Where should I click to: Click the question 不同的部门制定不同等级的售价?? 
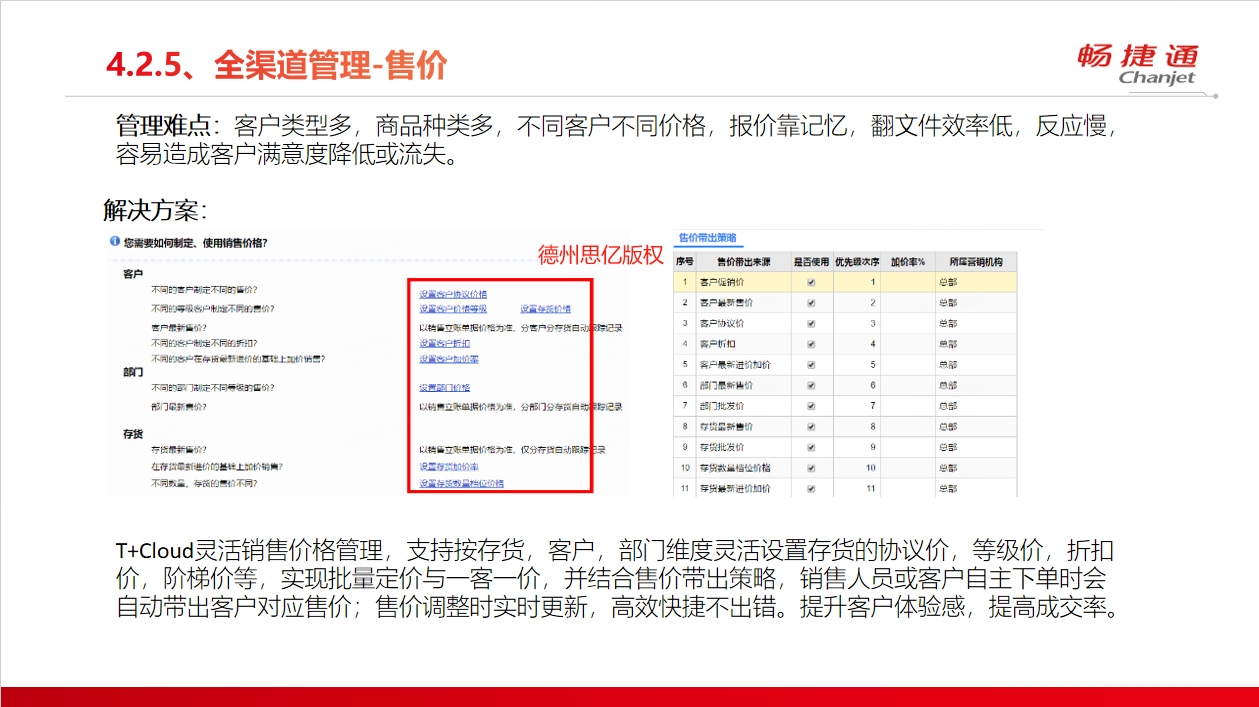[213, 387]
